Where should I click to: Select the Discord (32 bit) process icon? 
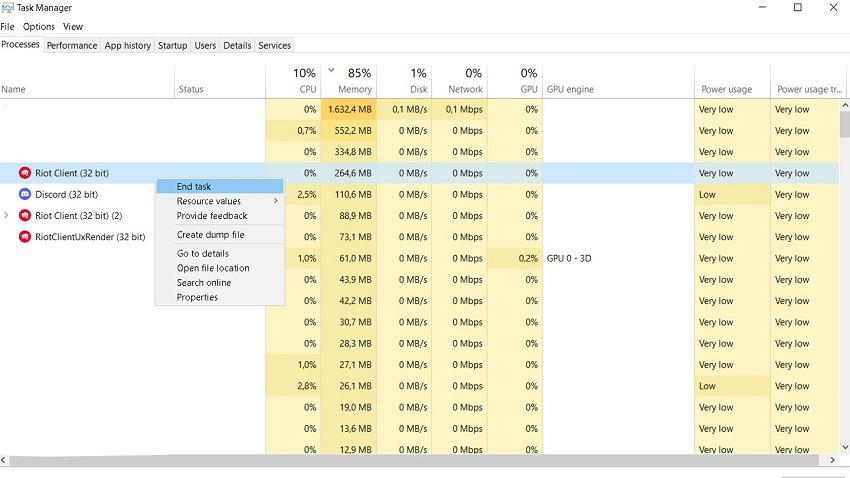point(24,194)
